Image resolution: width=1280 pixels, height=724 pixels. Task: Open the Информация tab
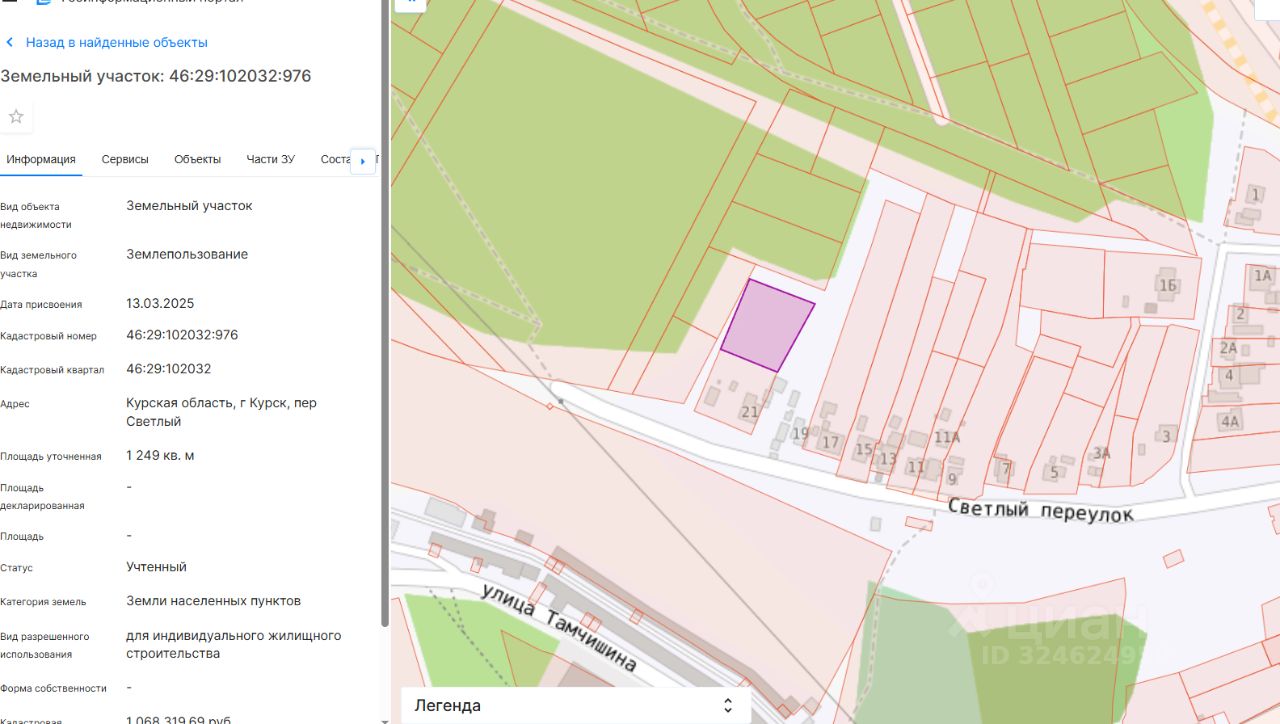pyautogui.click(x=41, y=160)
